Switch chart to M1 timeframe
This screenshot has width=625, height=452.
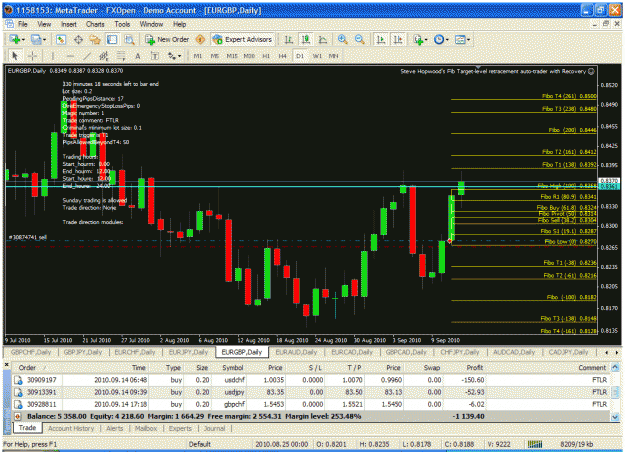[x=198, y=56]
